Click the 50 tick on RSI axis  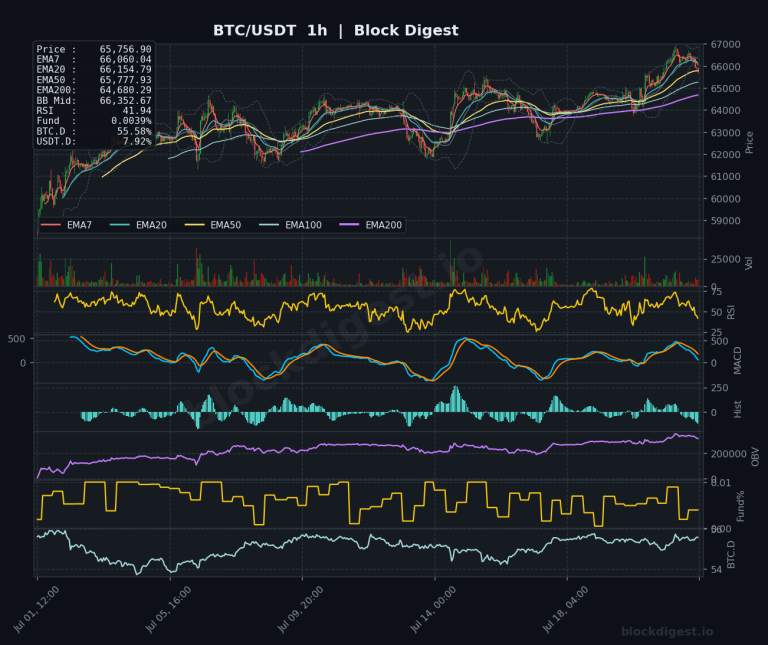716,312
